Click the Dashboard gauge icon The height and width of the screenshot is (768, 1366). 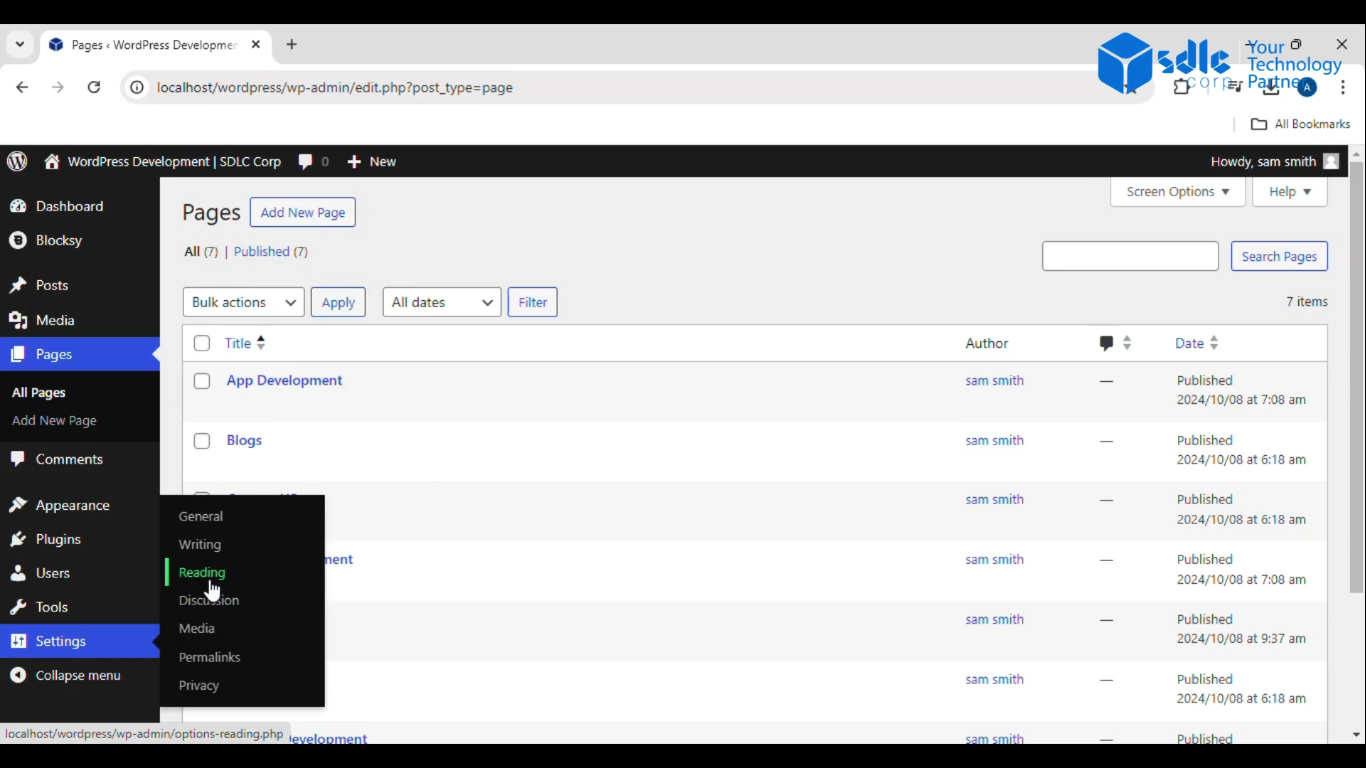tap(18, 206)
